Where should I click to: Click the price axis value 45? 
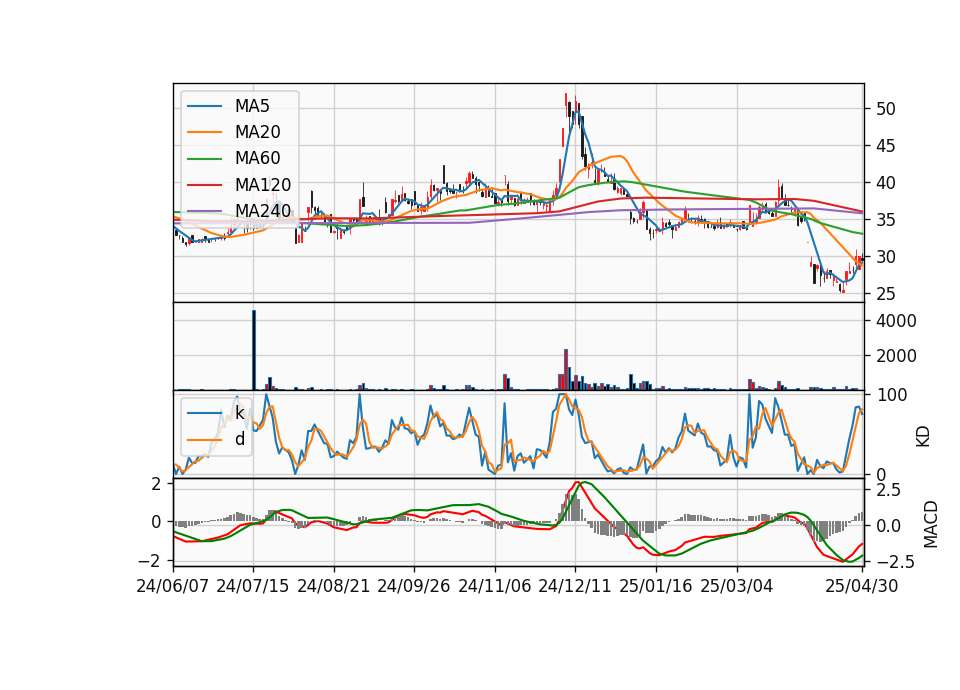tap(886, 146)
